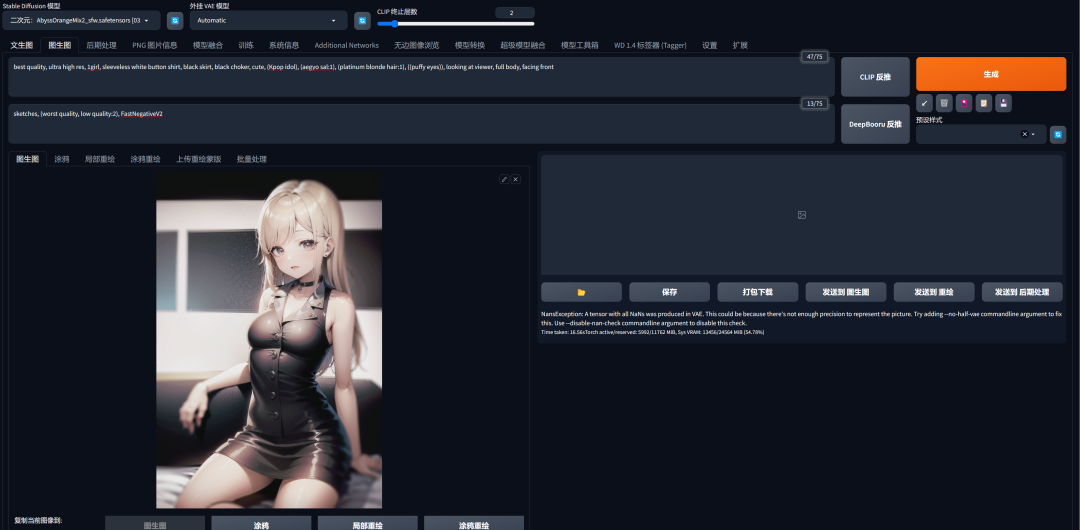This screenshot has height=530, width=1080.
Task: Select the 图生图 sub-tab above the image
Action: (28, 159)
